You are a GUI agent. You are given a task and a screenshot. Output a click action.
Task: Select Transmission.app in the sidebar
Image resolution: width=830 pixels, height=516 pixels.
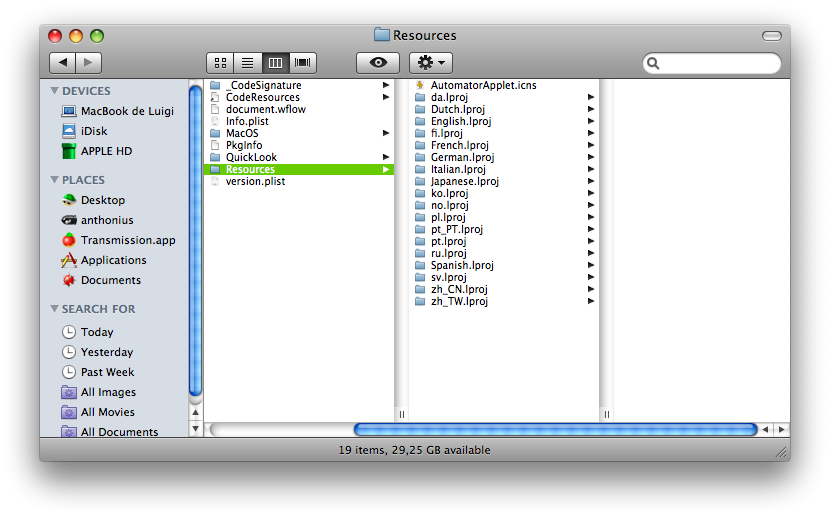click(119, 240)
